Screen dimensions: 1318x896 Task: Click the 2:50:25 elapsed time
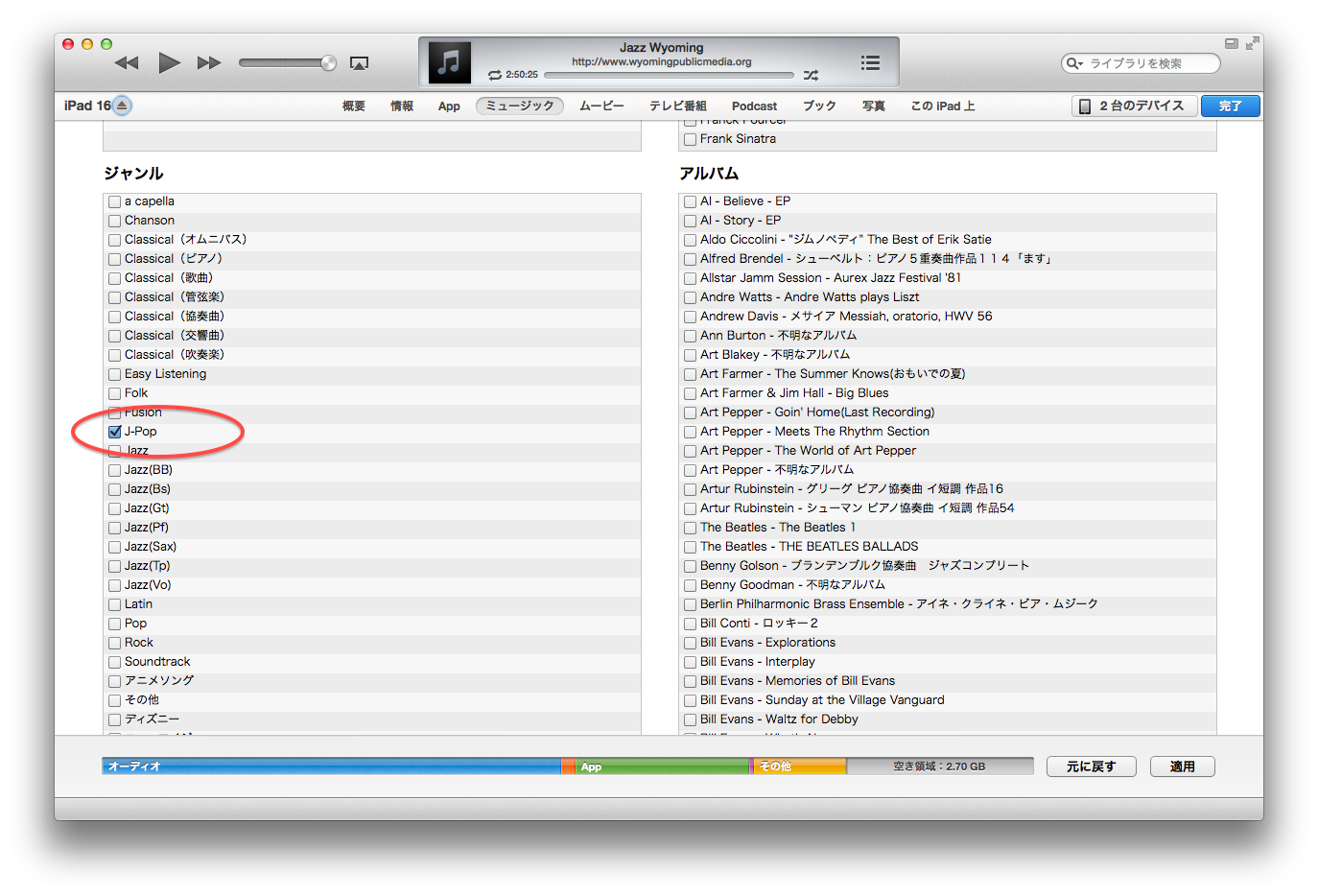[522, 75]
